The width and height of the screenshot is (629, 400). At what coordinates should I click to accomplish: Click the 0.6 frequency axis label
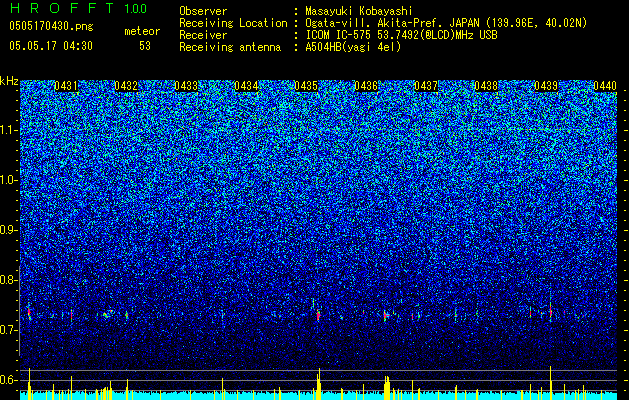coord(9,380)
